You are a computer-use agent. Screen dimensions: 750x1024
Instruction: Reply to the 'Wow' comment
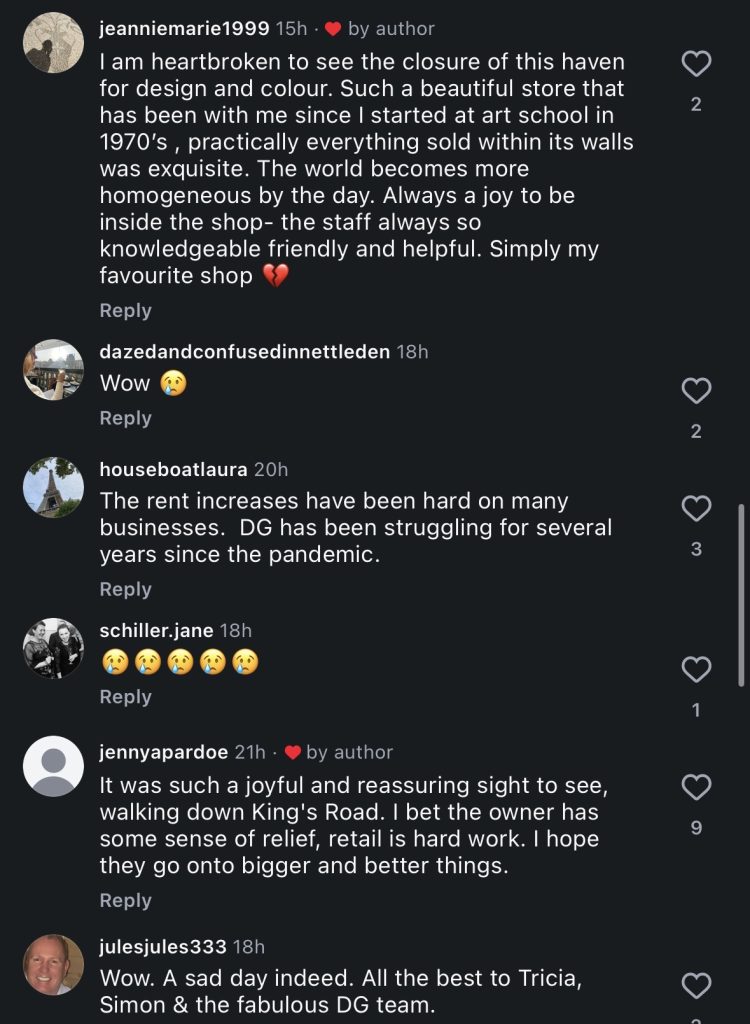(125, 418)
